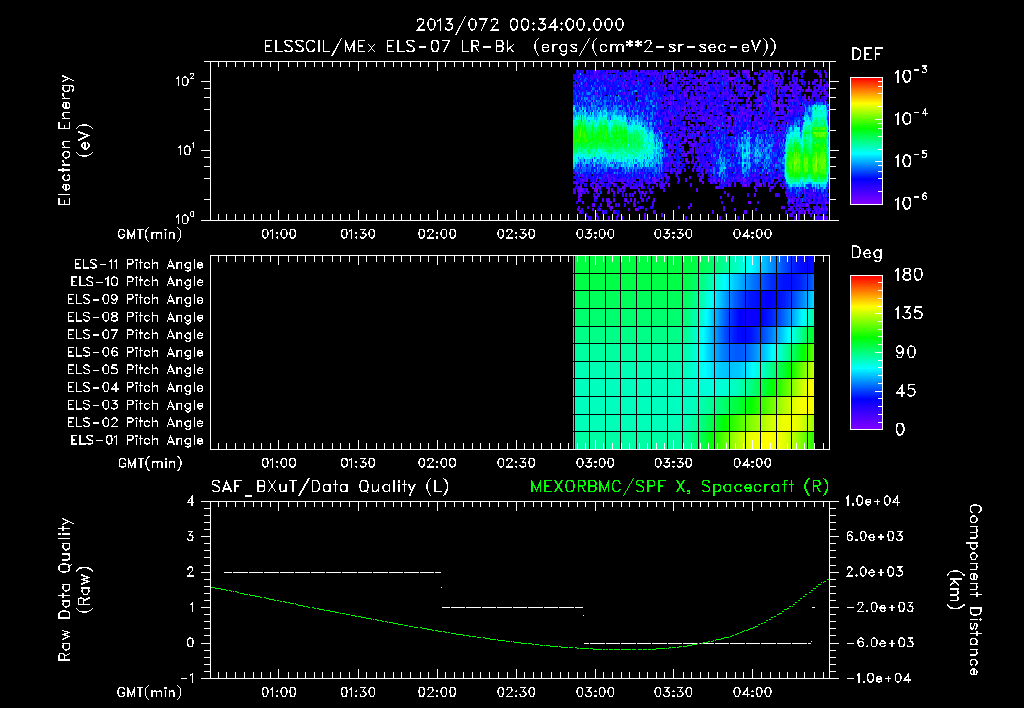Select ELS-02 Pitch Angle row label
Viewport: 1024px width, 708px height.
[x=136, y=423]
